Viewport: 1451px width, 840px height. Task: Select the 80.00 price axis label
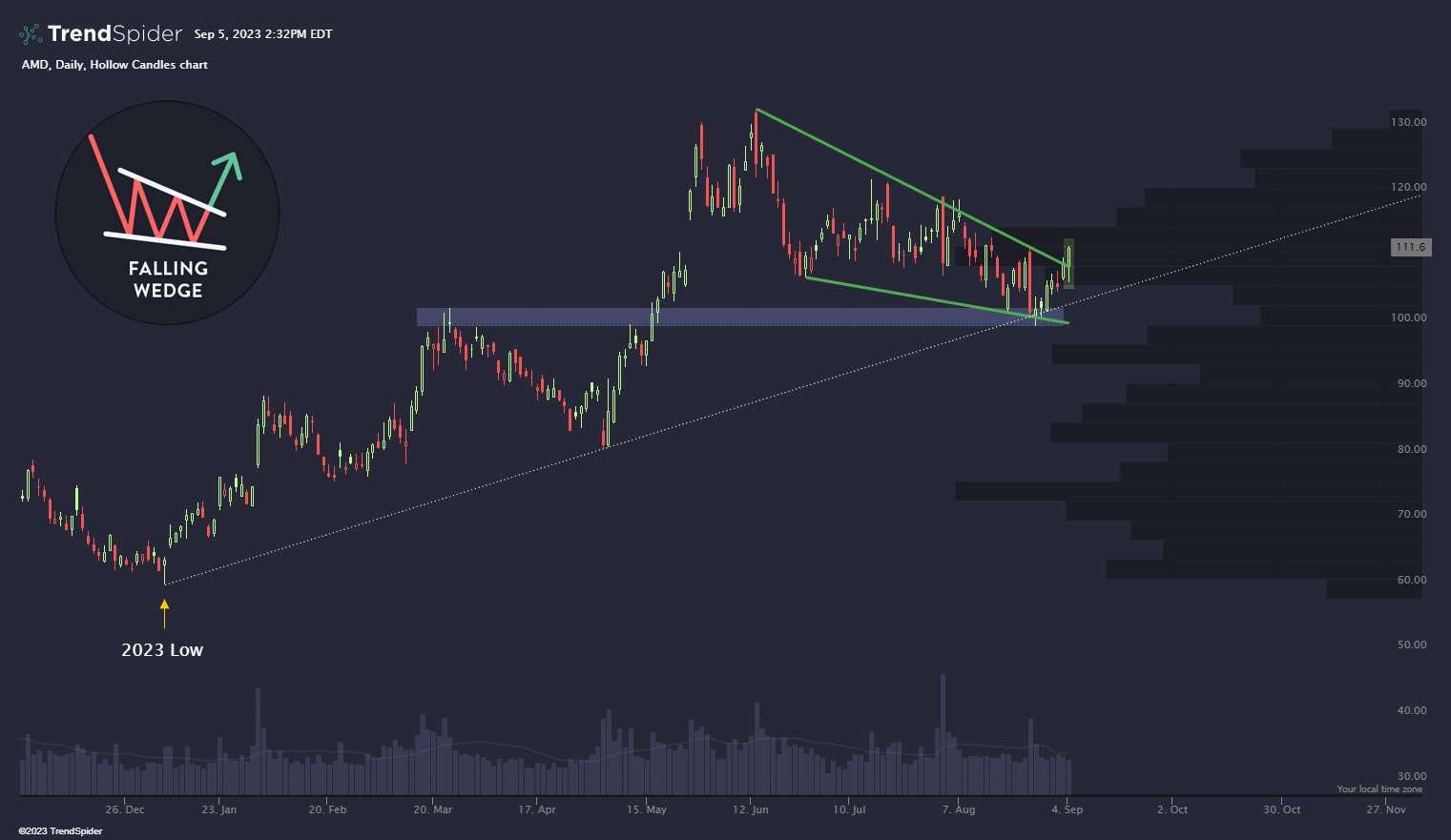[1411, 449]
